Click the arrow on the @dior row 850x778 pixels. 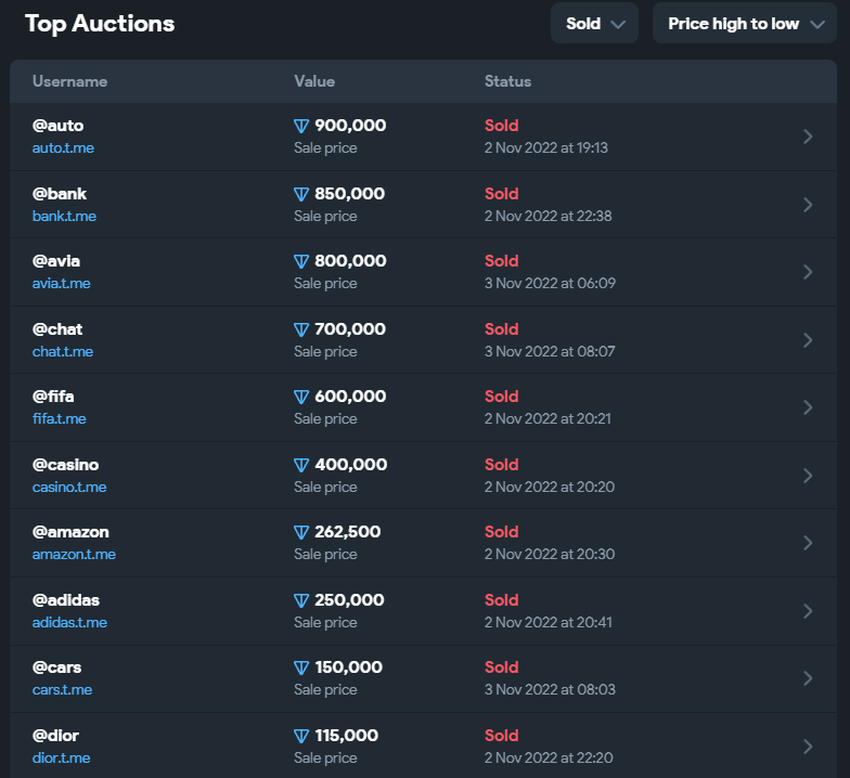(808, 745)
